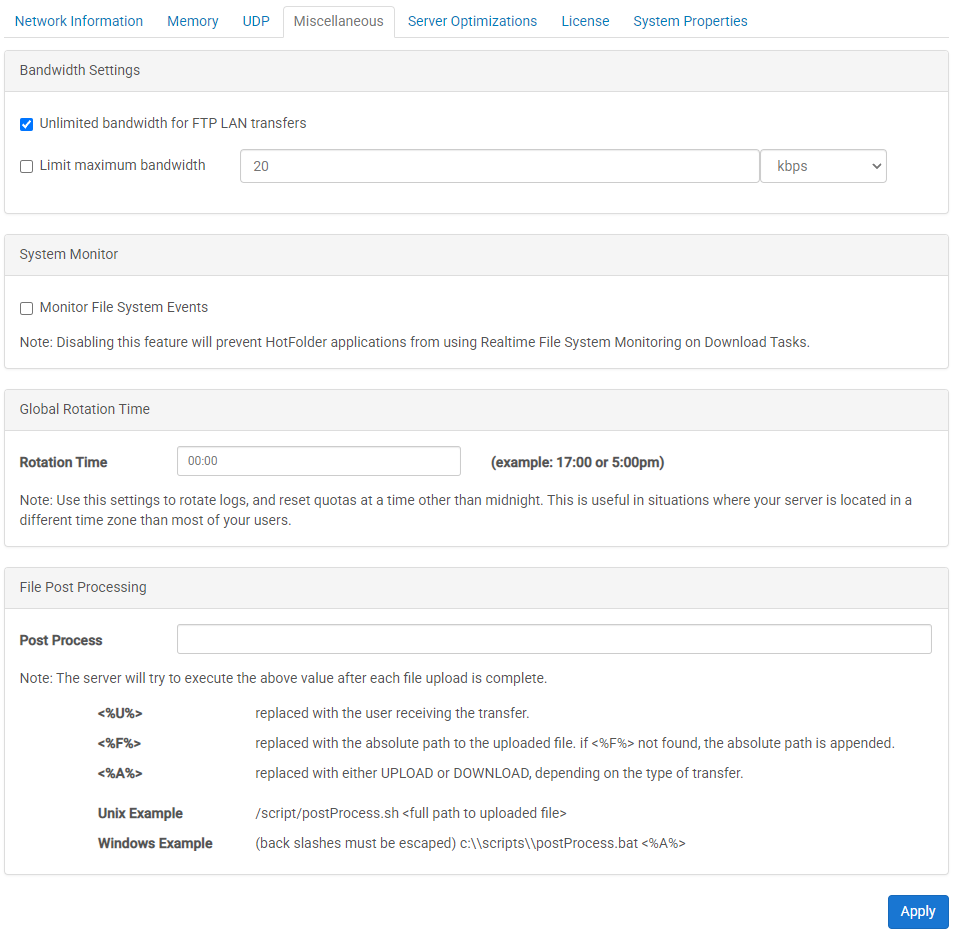The width and height of the screenshot is (964, 945).
Task: Switch to the License tab
Action: [585, 22]
